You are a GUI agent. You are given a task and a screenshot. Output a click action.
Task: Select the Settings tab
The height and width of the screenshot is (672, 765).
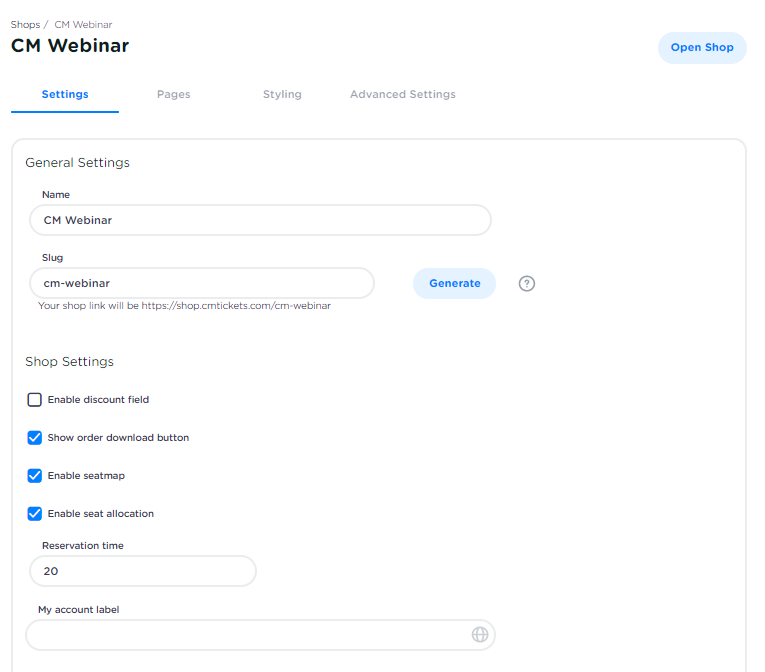pyautogui.click(x=65, y=94)
